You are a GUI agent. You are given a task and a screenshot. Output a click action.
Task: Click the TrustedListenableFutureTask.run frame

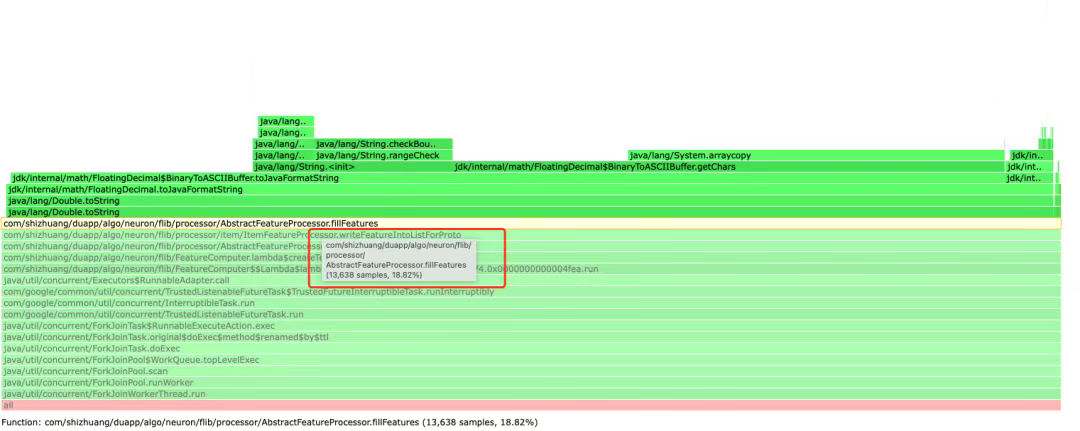[x=530, y=315]
